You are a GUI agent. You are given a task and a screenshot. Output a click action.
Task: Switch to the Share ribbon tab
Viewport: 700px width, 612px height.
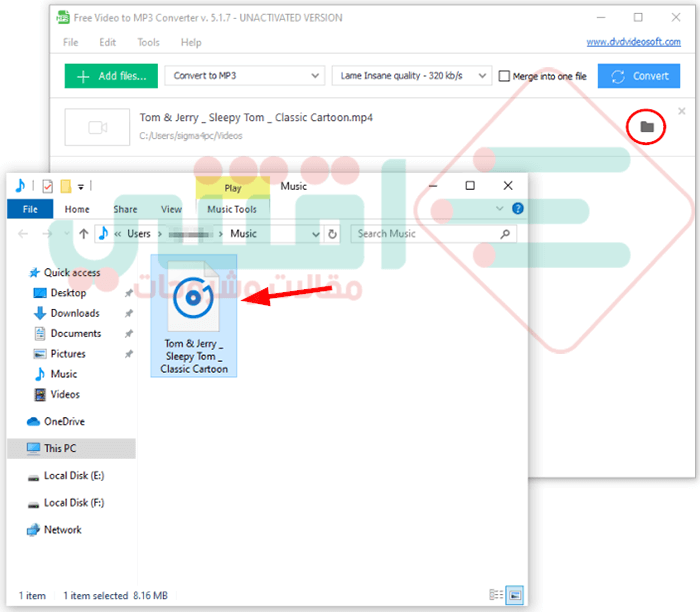125,209
